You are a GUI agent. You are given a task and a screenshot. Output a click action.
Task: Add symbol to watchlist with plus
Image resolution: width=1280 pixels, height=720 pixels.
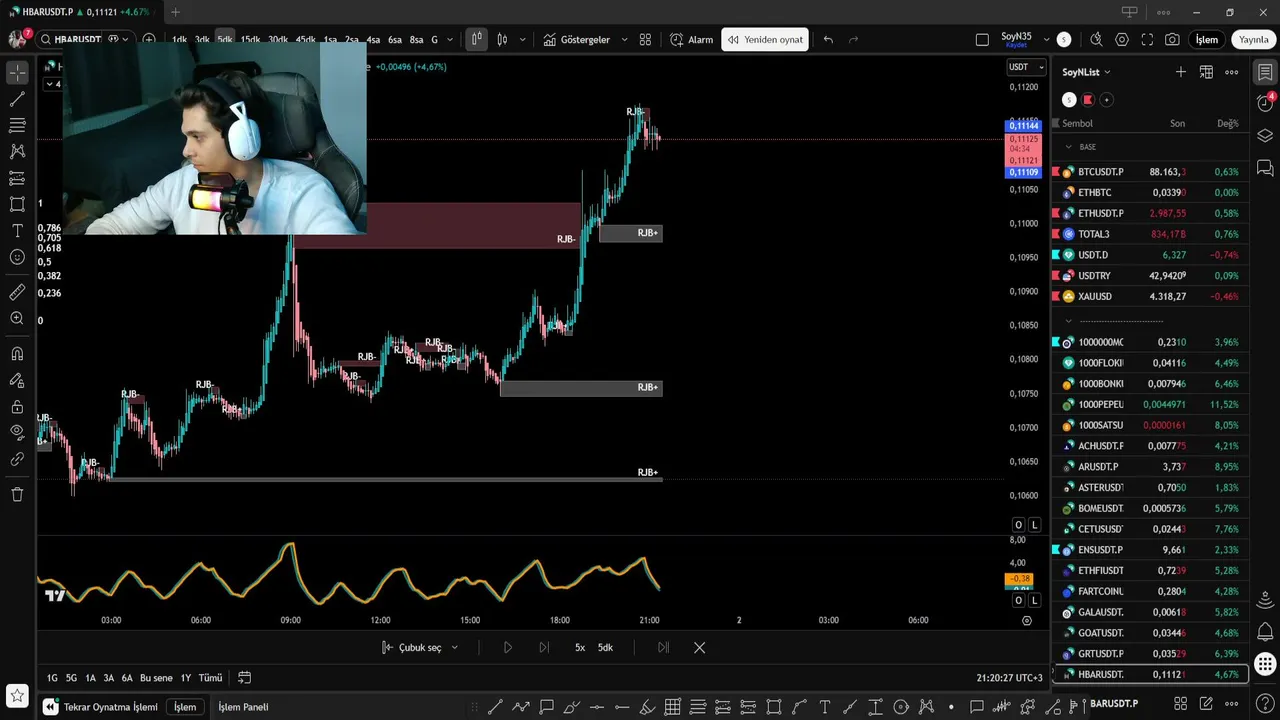tap(1181, 72)
